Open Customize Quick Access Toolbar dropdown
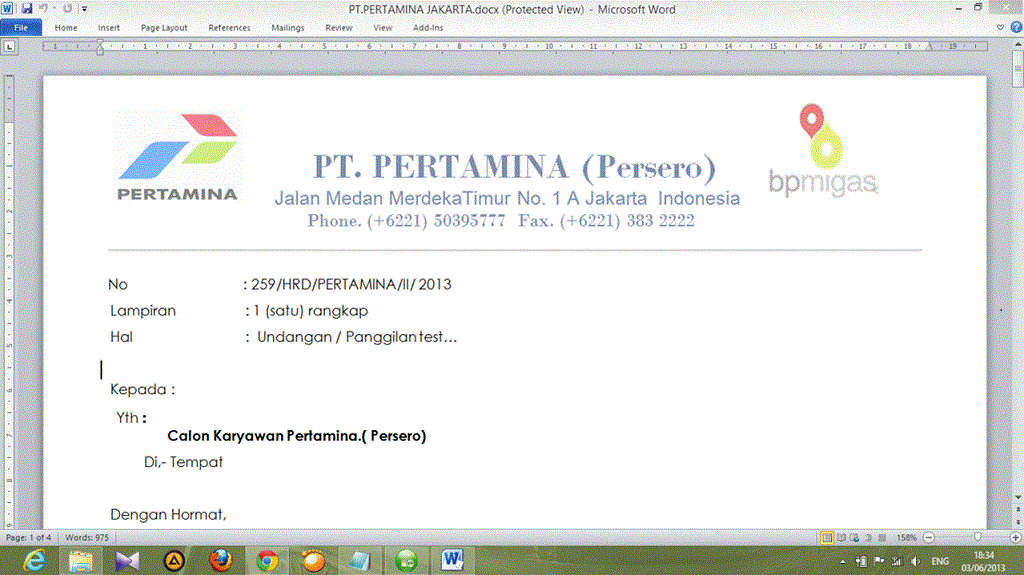Viewport: 1024px width, 575px height. click(84, 8)
